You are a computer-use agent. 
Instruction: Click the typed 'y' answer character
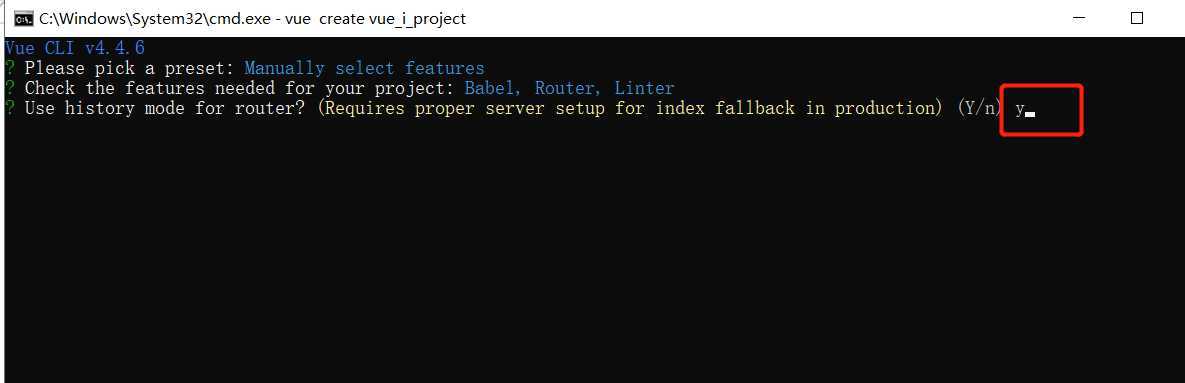click(x=1019, y=110)
